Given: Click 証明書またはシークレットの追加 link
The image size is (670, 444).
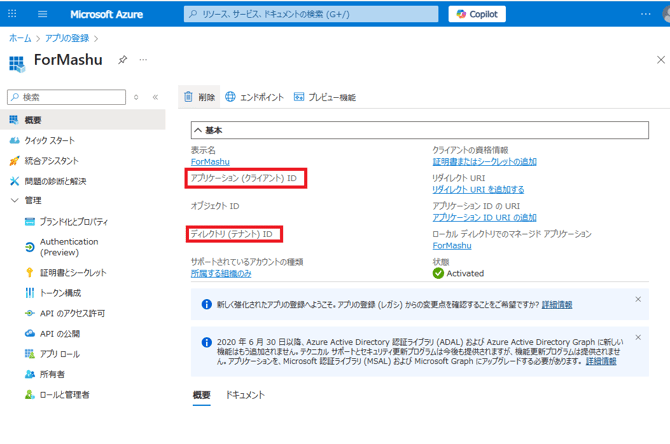Looking at the screenshot, I should click(x=484, y=161).
